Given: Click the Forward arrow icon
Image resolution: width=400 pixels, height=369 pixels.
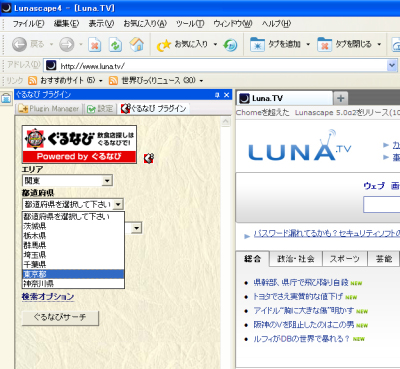Looking at the screenshot, I should pyautogui.click(x=67, y=44).
